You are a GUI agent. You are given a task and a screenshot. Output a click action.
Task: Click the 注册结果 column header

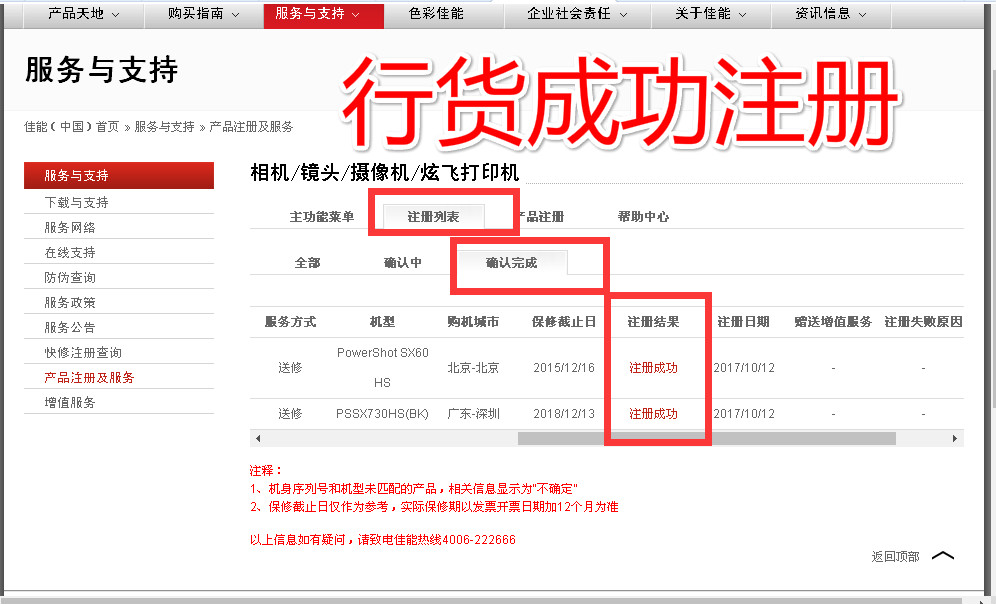654,322
